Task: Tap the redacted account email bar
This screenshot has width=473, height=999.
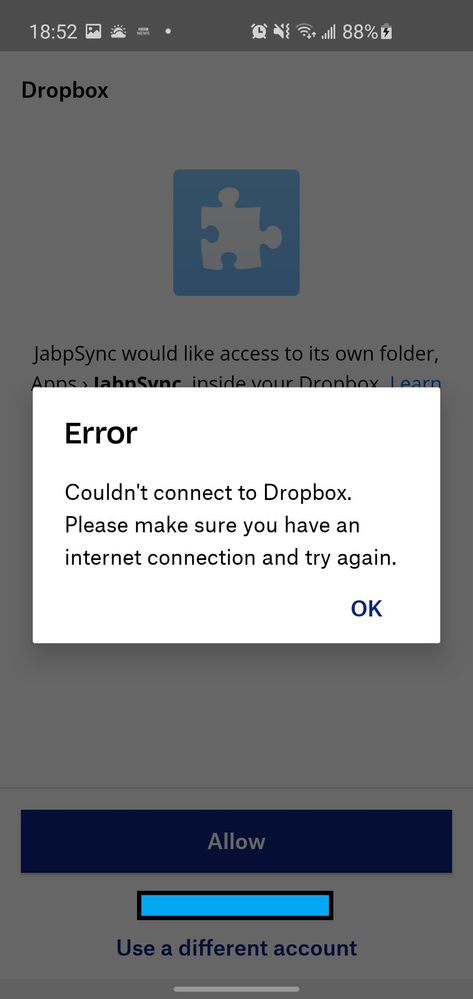Action: 235,905
